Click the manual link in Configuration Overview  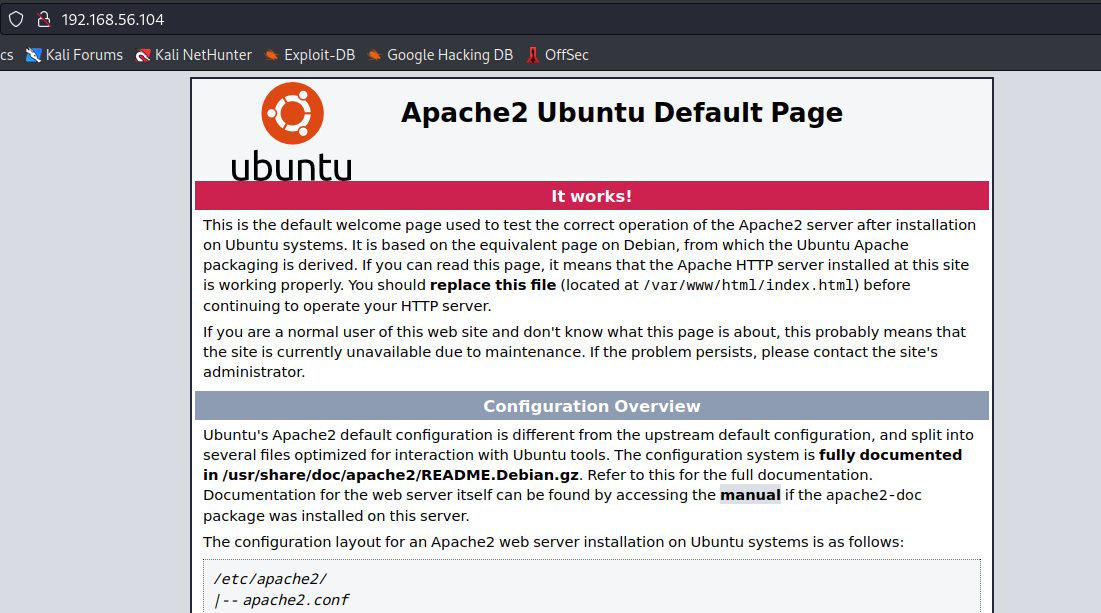pyautogui.click(x=750, y=495)
